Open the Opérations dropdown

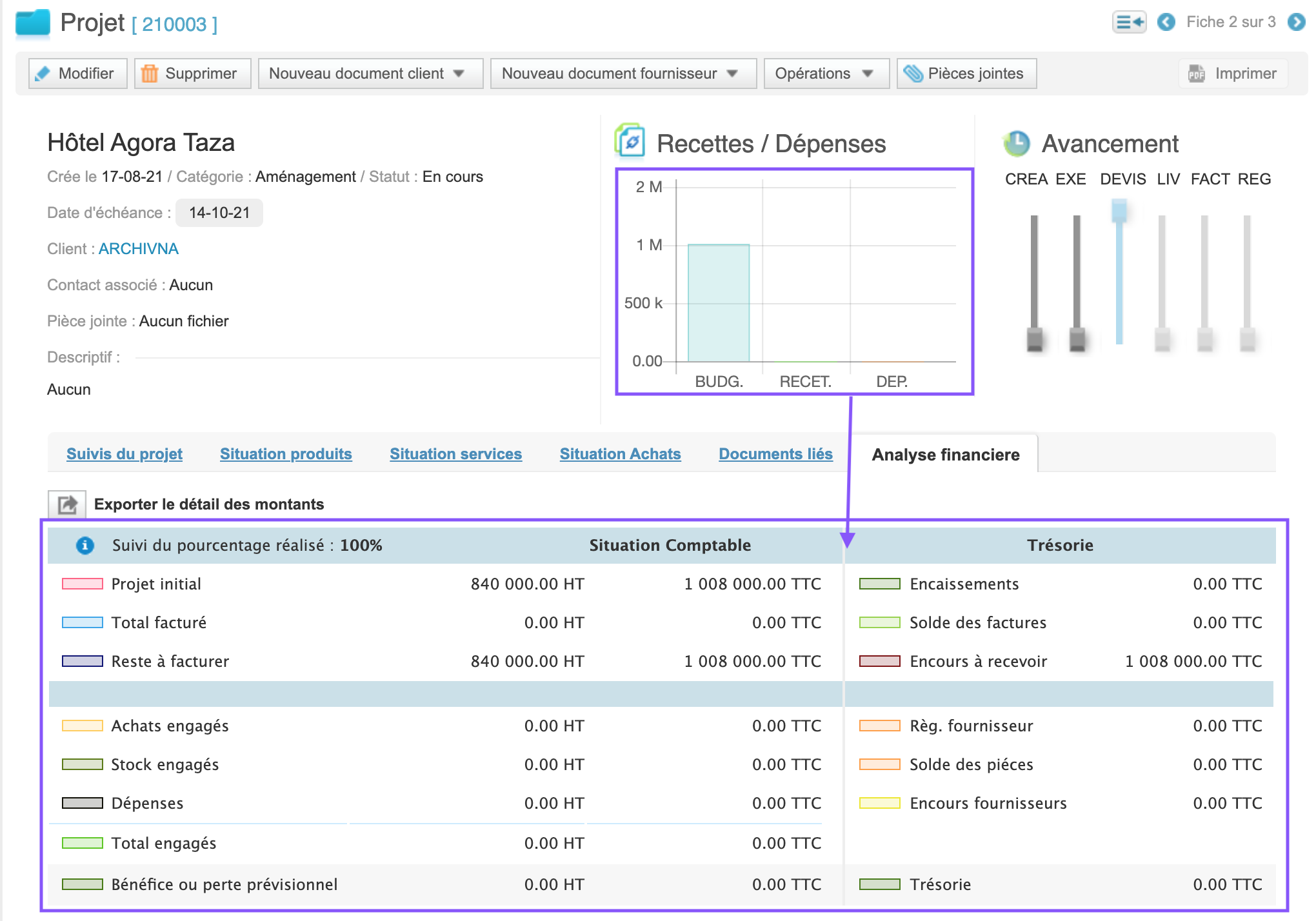click(826, 74)
